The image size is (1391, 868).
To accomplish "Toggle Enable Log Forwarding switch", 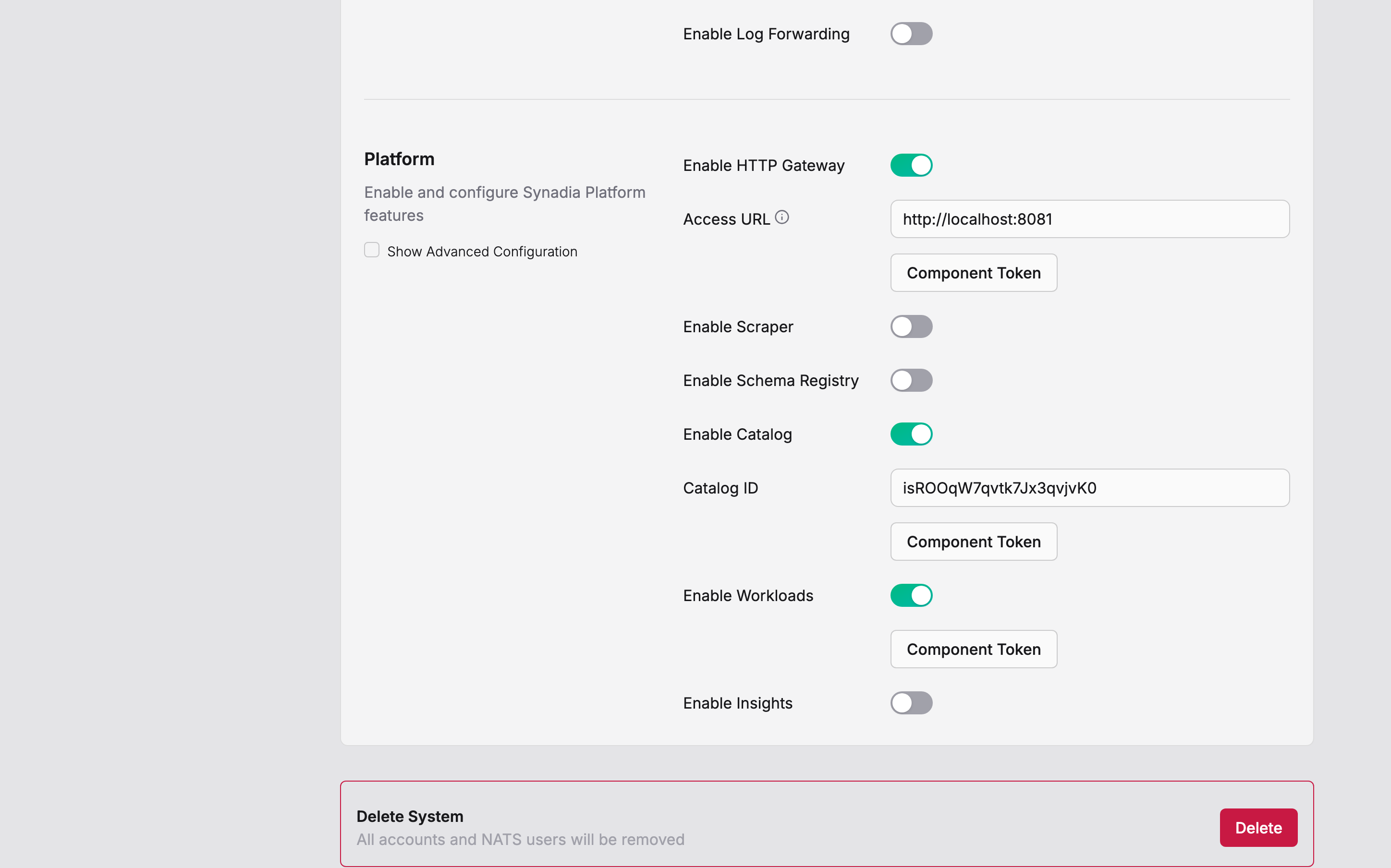I will [911, 34].
